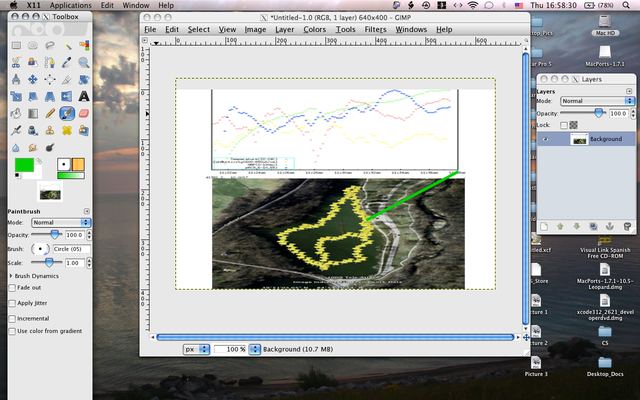Open the Layer menu
640x400 pixels.
[284, 29]
